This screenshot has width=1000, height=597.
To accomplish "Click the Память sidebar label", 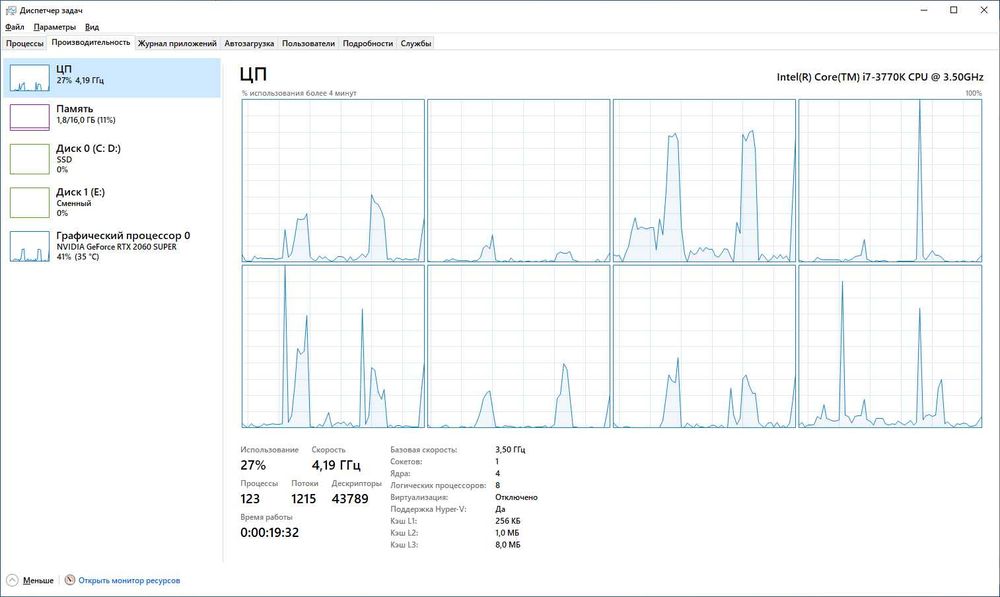I will pos(75,108).
